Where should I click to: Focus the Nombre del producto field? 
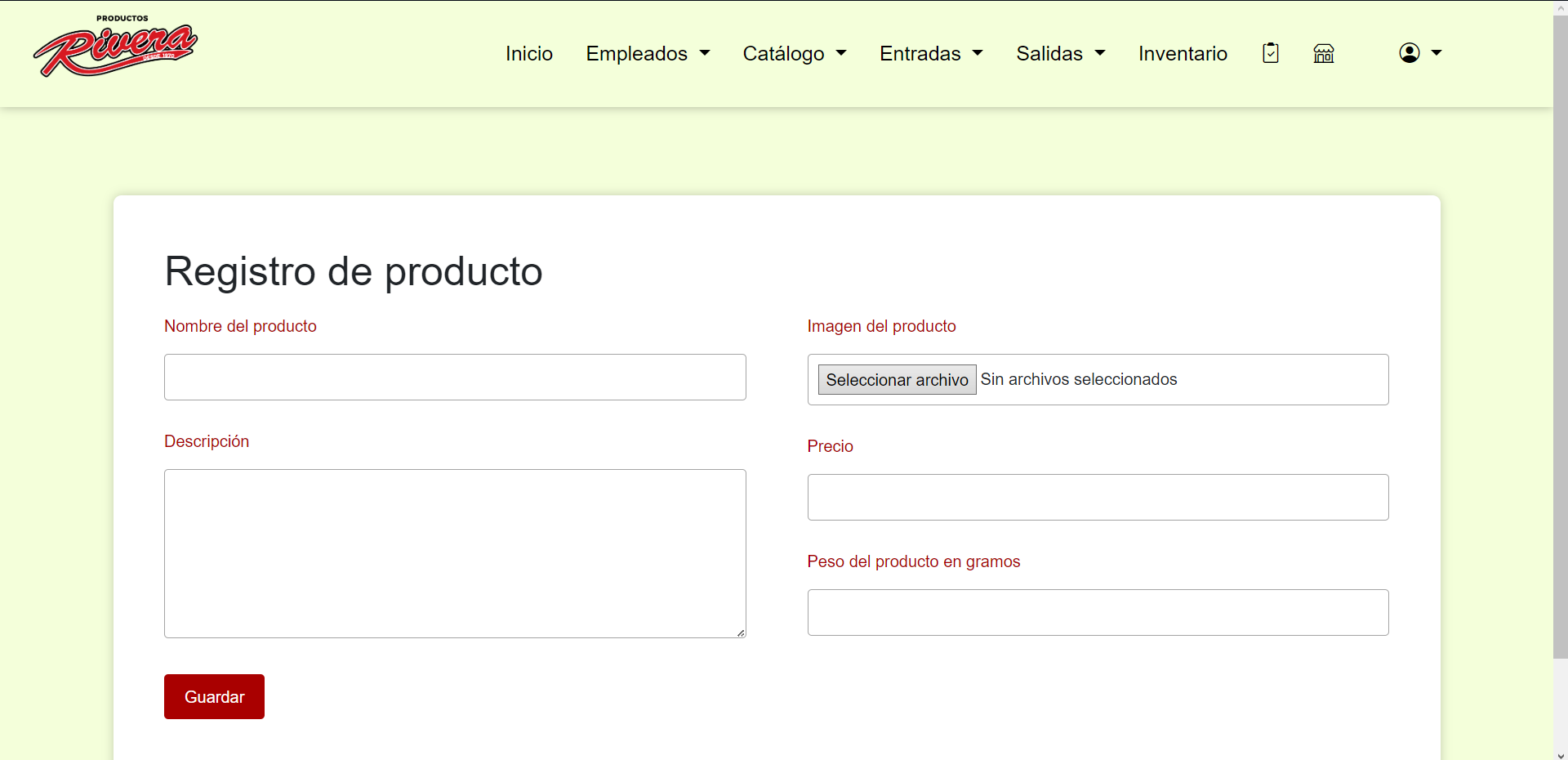tap(455, 377)
